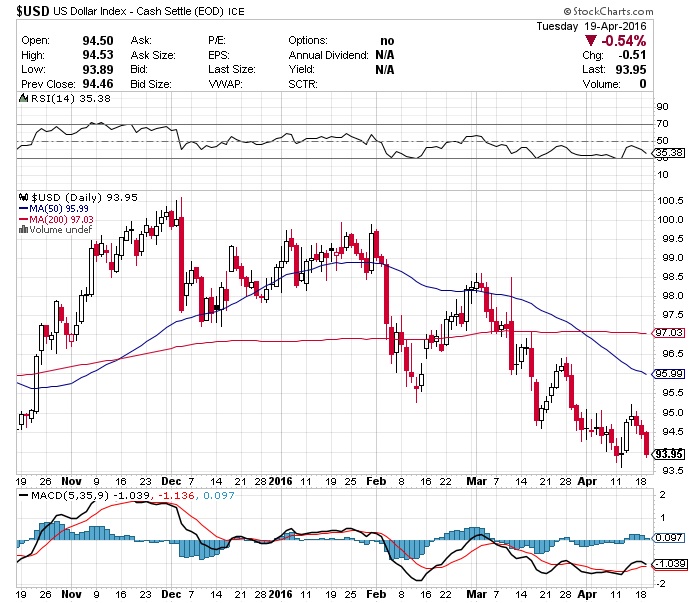Image resolution: width=700 pixels, height=603 pixels.
Task: Click the $USD (Daily) 93.95 legend
Action: coord(84,197)
